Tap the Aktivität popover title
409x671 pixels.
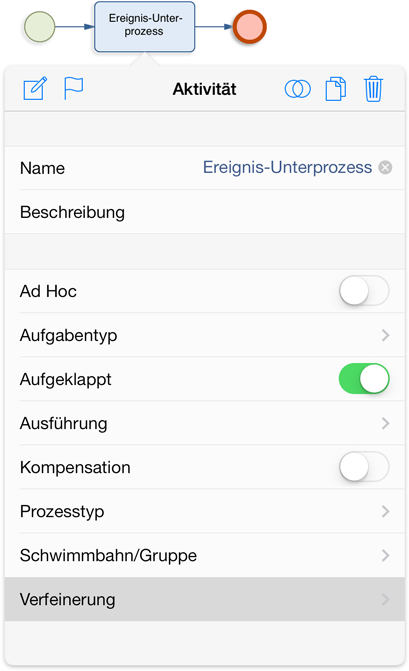click(204, 89)
